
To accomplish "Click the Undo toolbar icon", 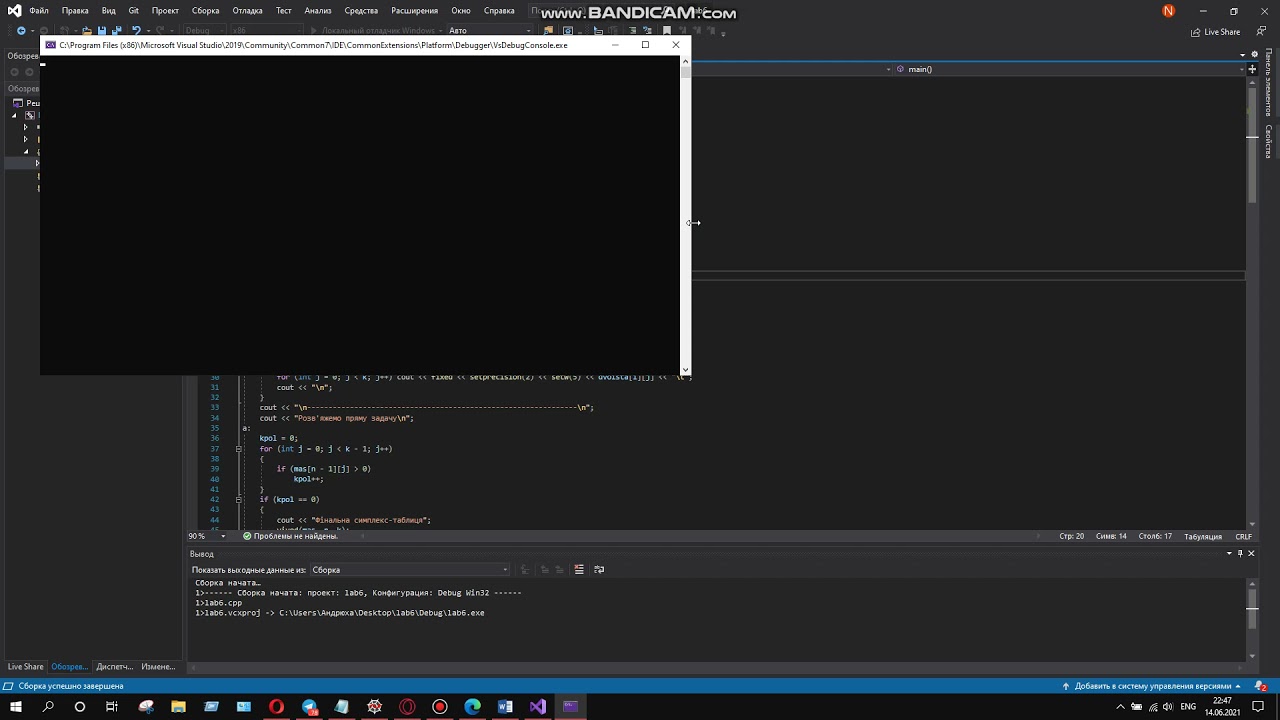I will point(136,31).
